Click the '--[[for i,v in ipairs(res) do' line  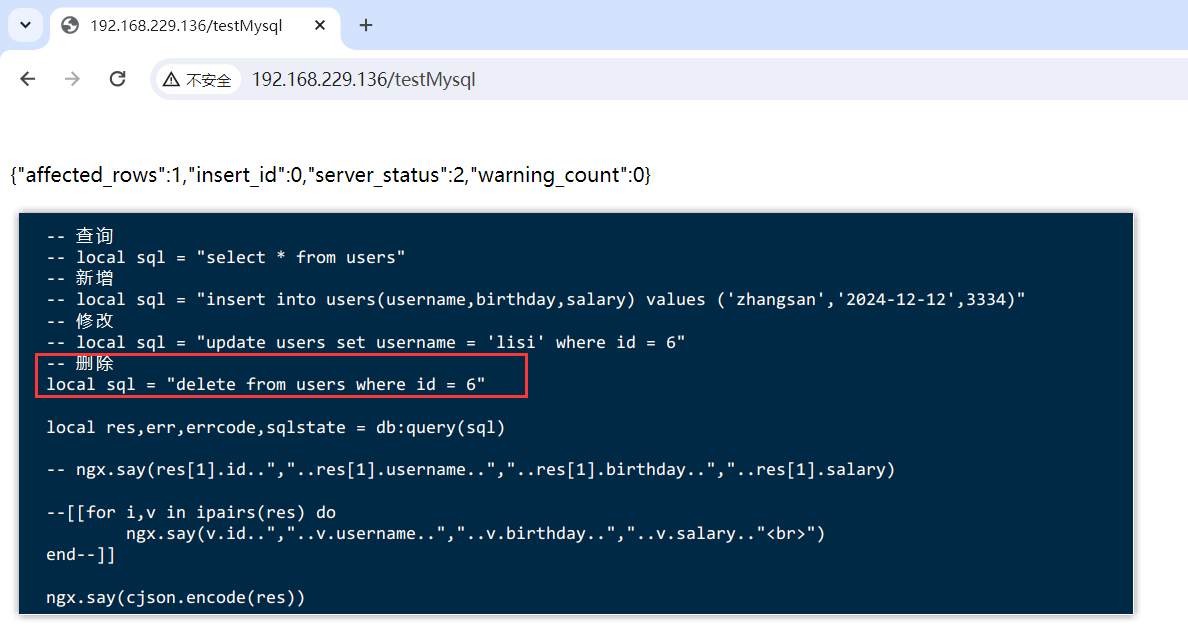tap(191, 513)
